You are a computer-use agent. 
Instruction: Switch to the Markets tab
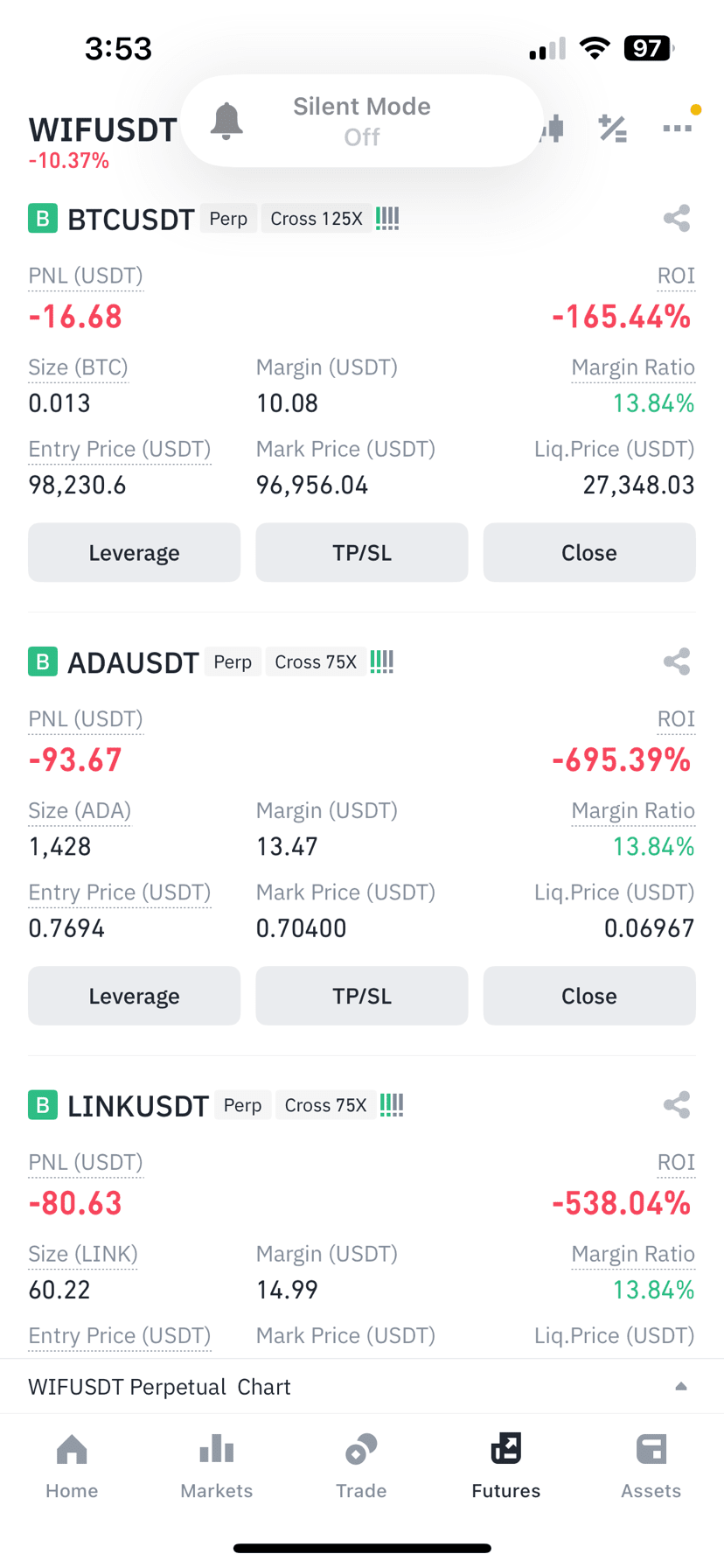pos(217,1466)
